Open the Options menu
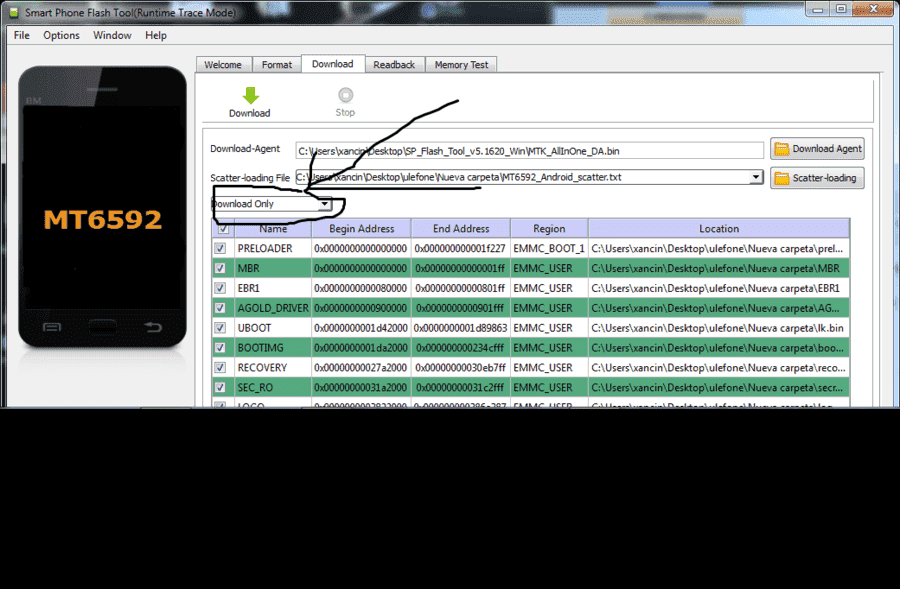 (x=61, y=36)
